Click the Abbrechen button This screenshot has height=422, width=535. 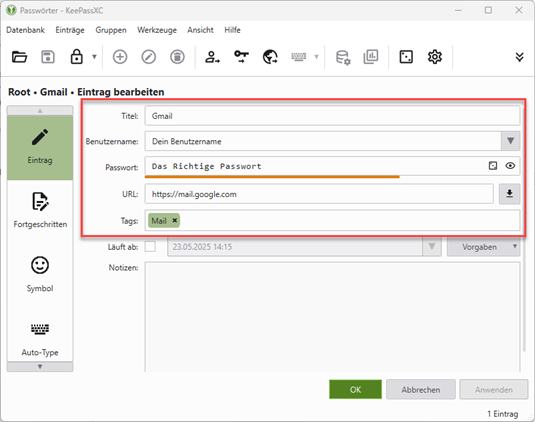tap(421, 390)
